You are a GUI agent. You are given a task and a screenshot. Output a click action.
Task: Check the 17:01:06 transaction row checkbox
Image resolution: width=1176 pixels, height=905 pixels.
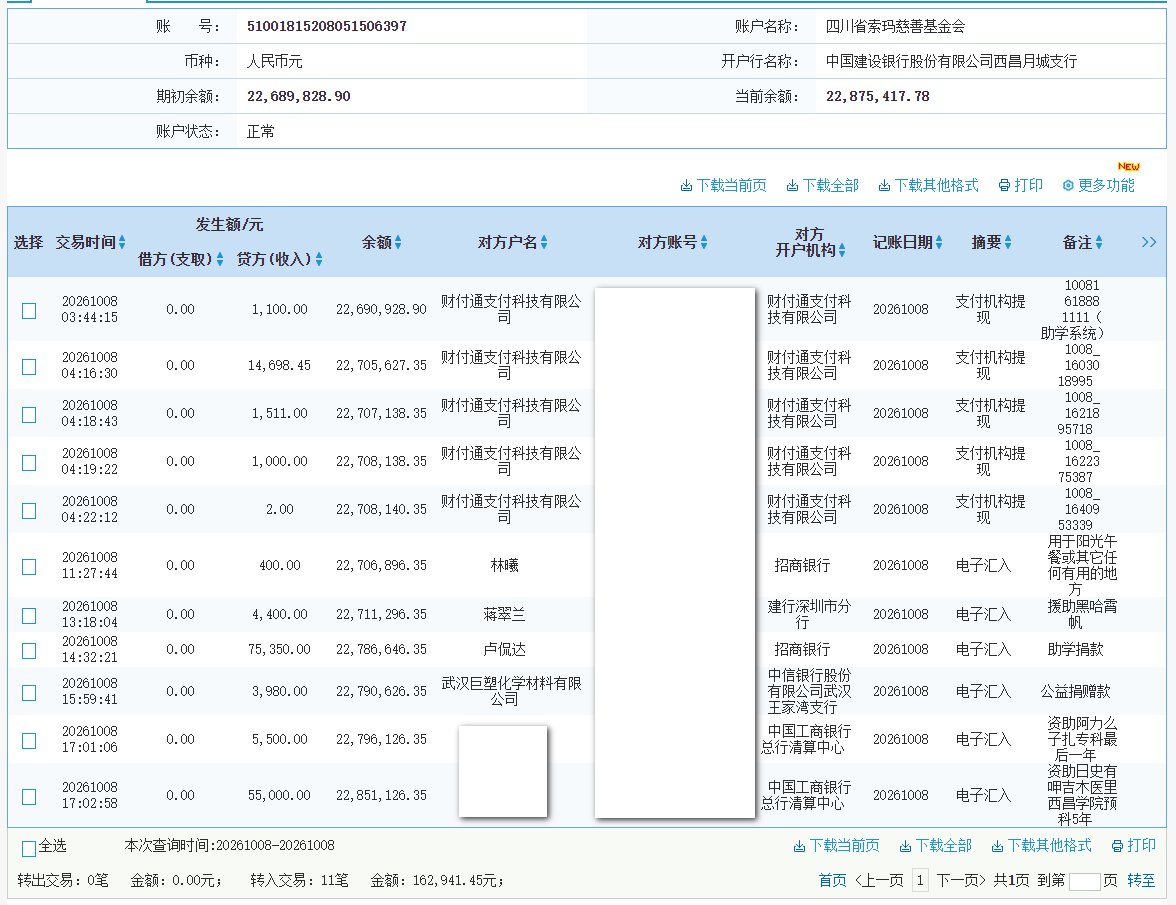[x=29, y=741]
